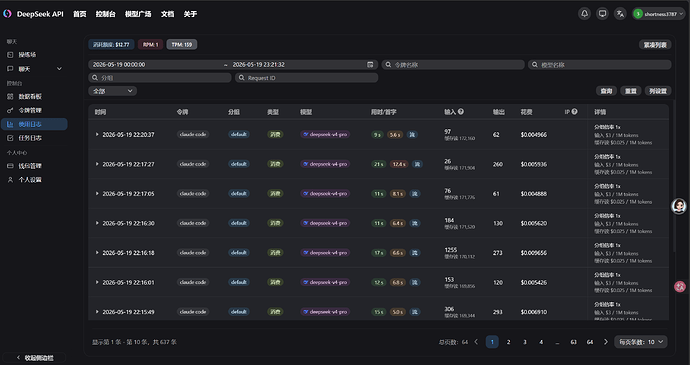
Task: Collapse sidebar with 收起侧边栏 button
Action: point(34,358)
